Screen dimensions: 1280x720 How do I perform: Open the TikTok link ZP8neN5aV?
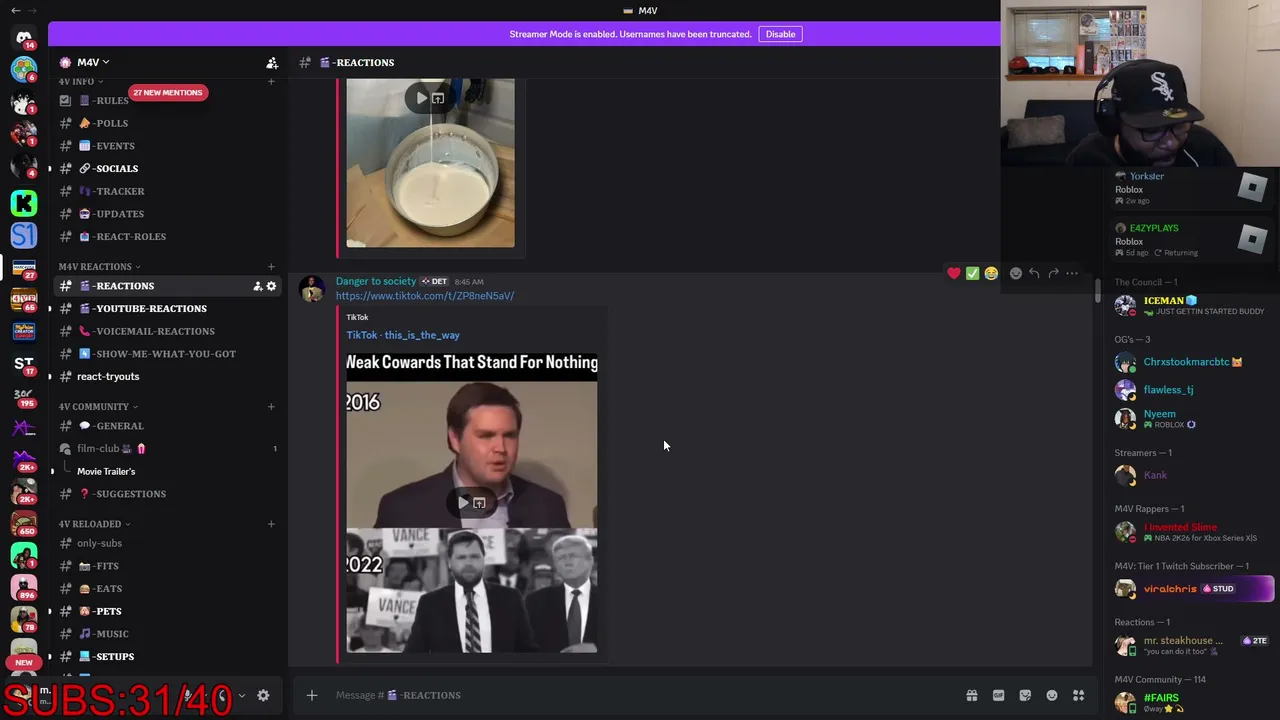click(425, 296)
